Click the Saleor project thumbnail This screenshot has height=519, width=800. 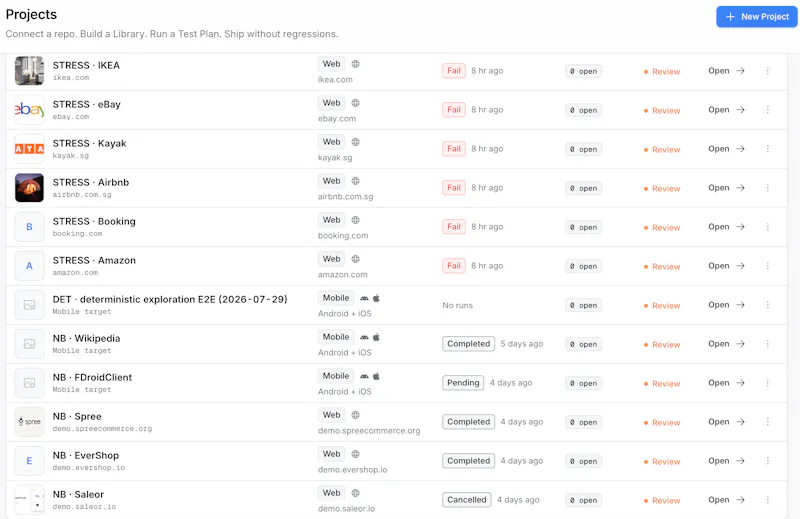coord(29,500)
